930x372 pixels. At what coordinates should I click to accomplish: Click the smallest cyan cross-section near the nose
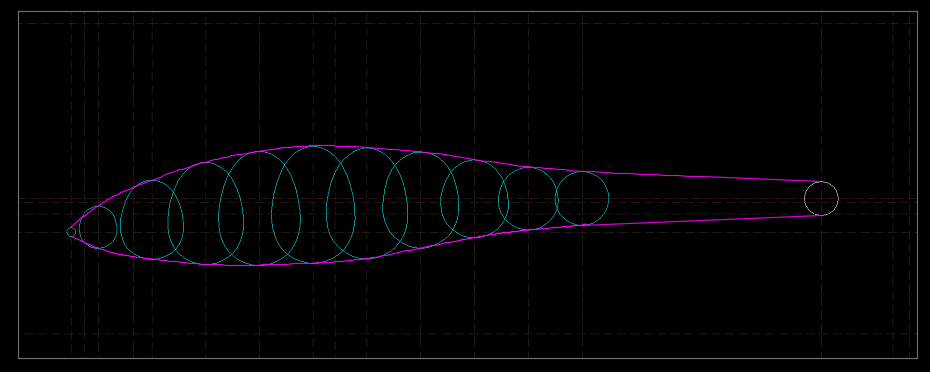click(98, 227)
